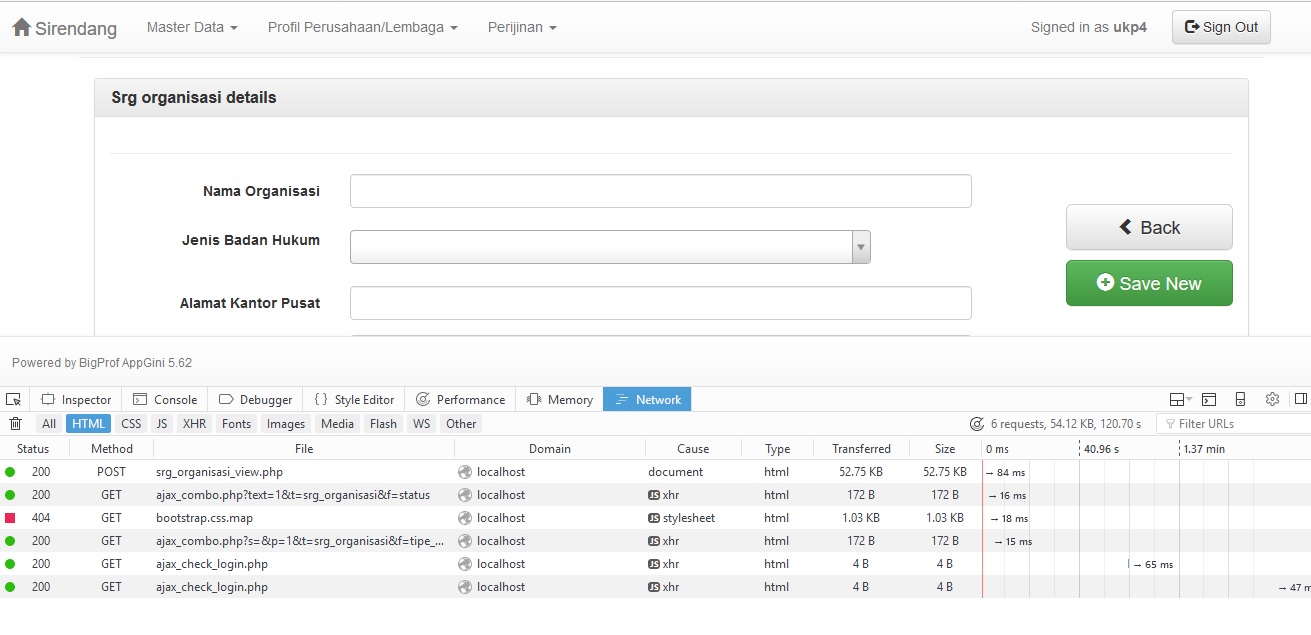This screenshot has width=1311, height=635.
Task: Click into the Alamat Kantor Pusat field
Action: (x=660, y=303)
